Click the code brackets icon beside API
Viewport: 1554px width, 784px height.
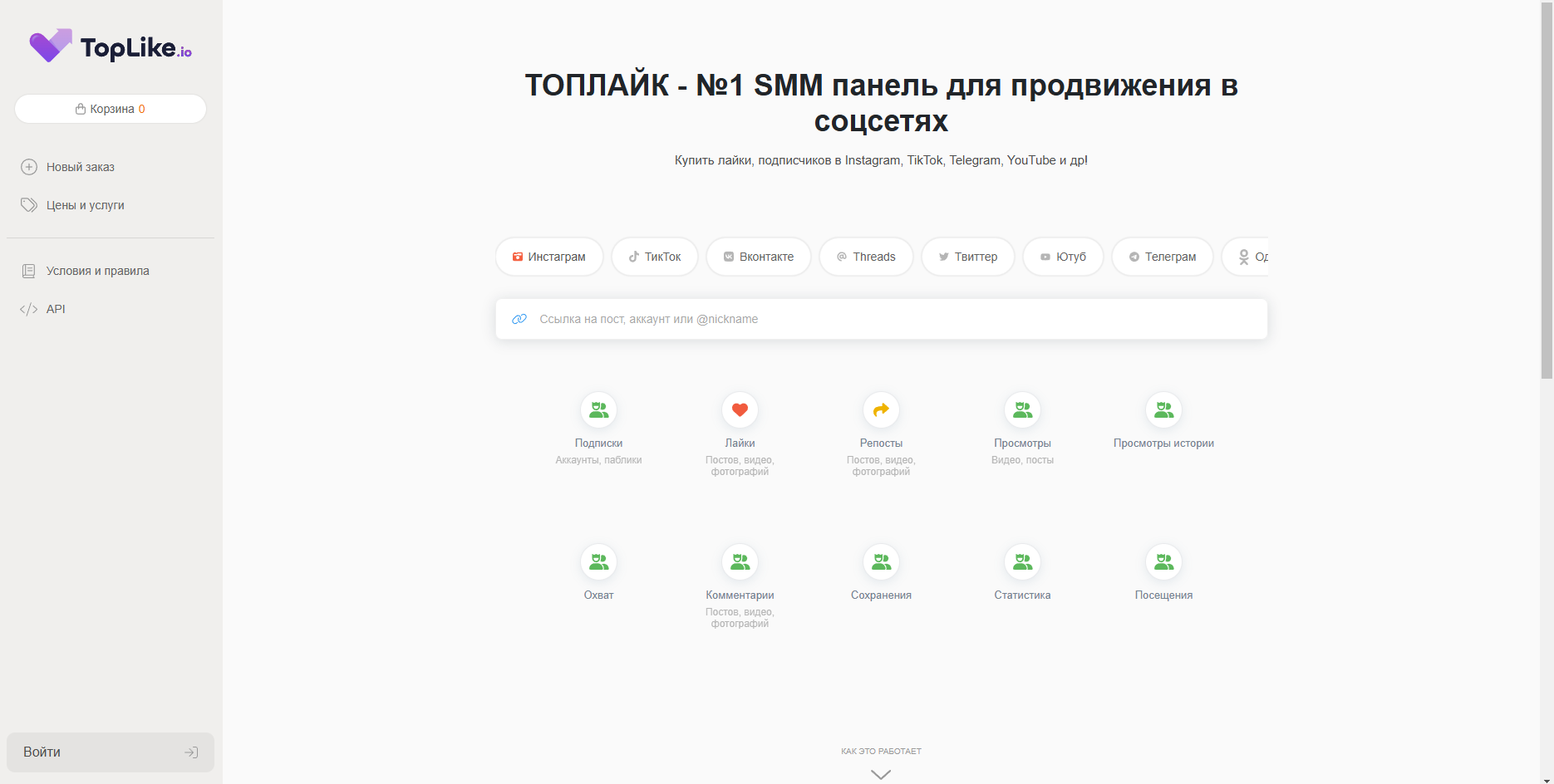click(x=29, y=309)
